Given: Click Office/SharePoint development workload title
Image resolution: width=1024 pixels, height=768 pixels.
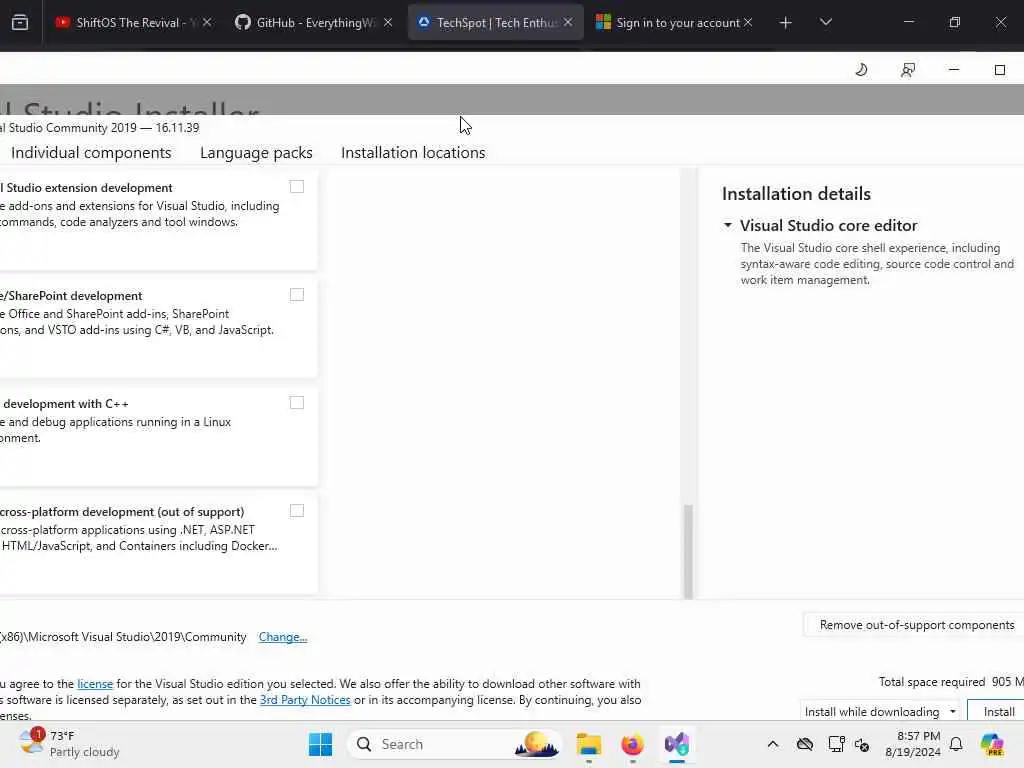Looking at the screenshot, I should [x=71, y=296].
